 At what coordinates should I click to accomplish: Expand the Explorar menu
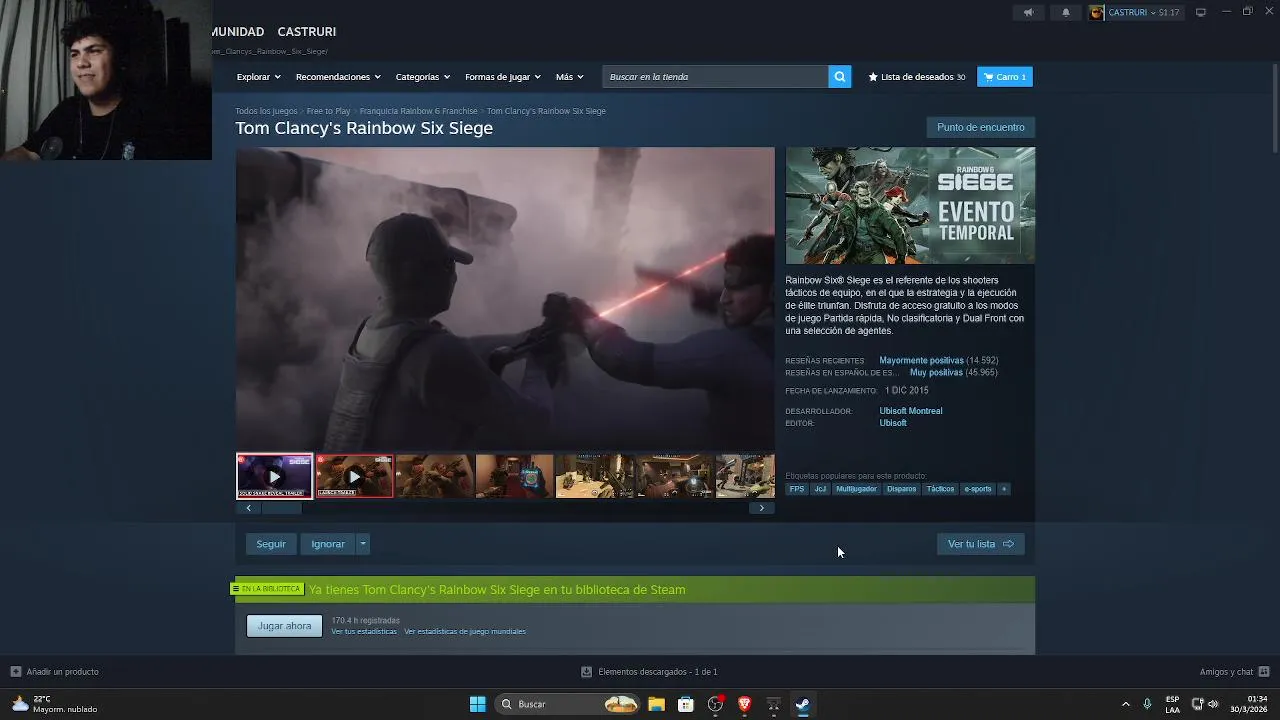[x=258, y=77]
